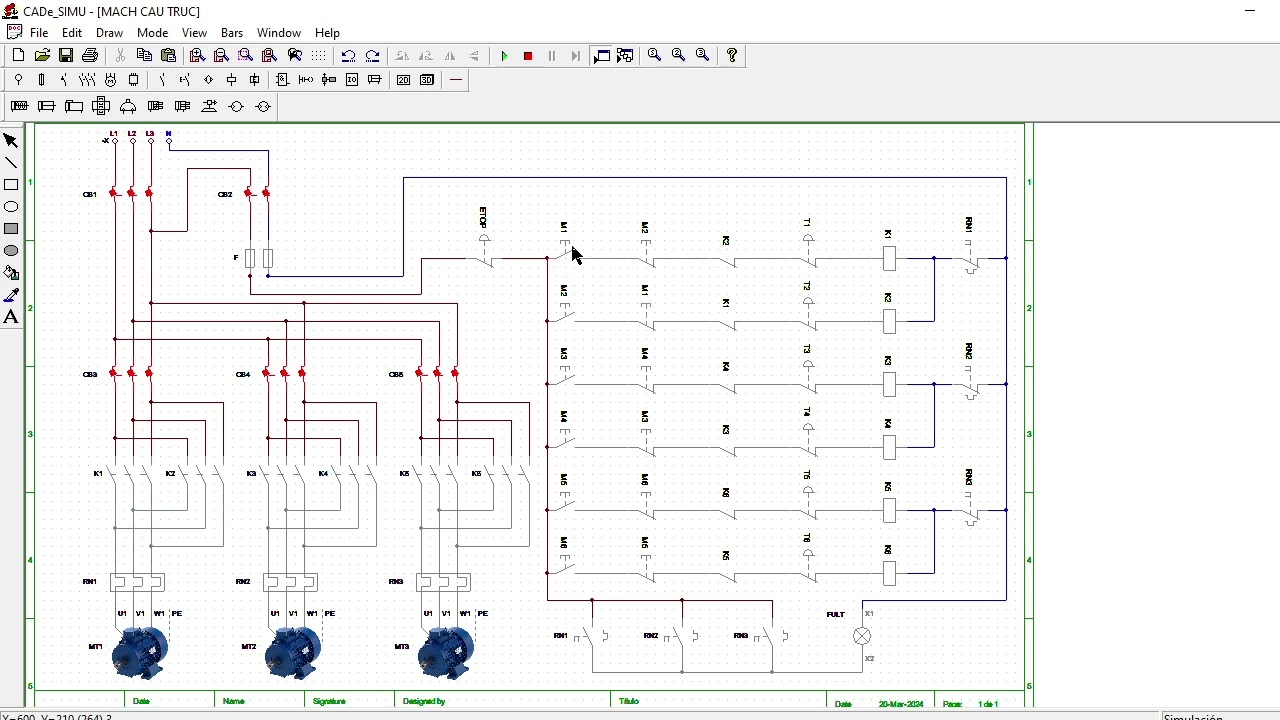
Task: Open the Window menu
Action: click(x=279, y=33)
